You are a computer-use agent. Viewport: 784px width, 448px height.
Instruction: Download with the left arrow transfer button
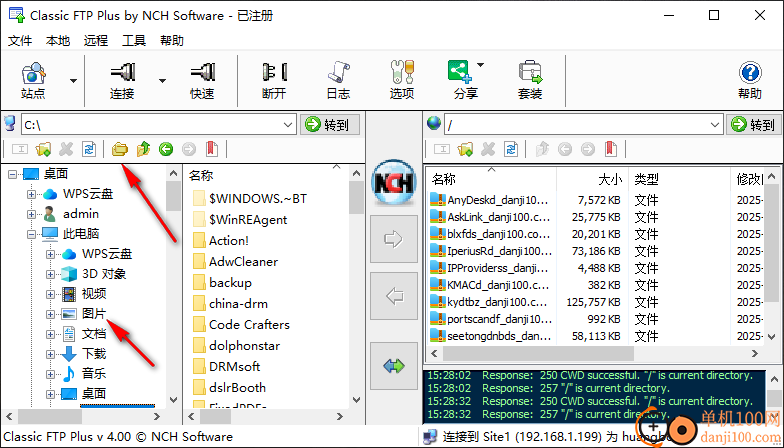coord(394,296)
